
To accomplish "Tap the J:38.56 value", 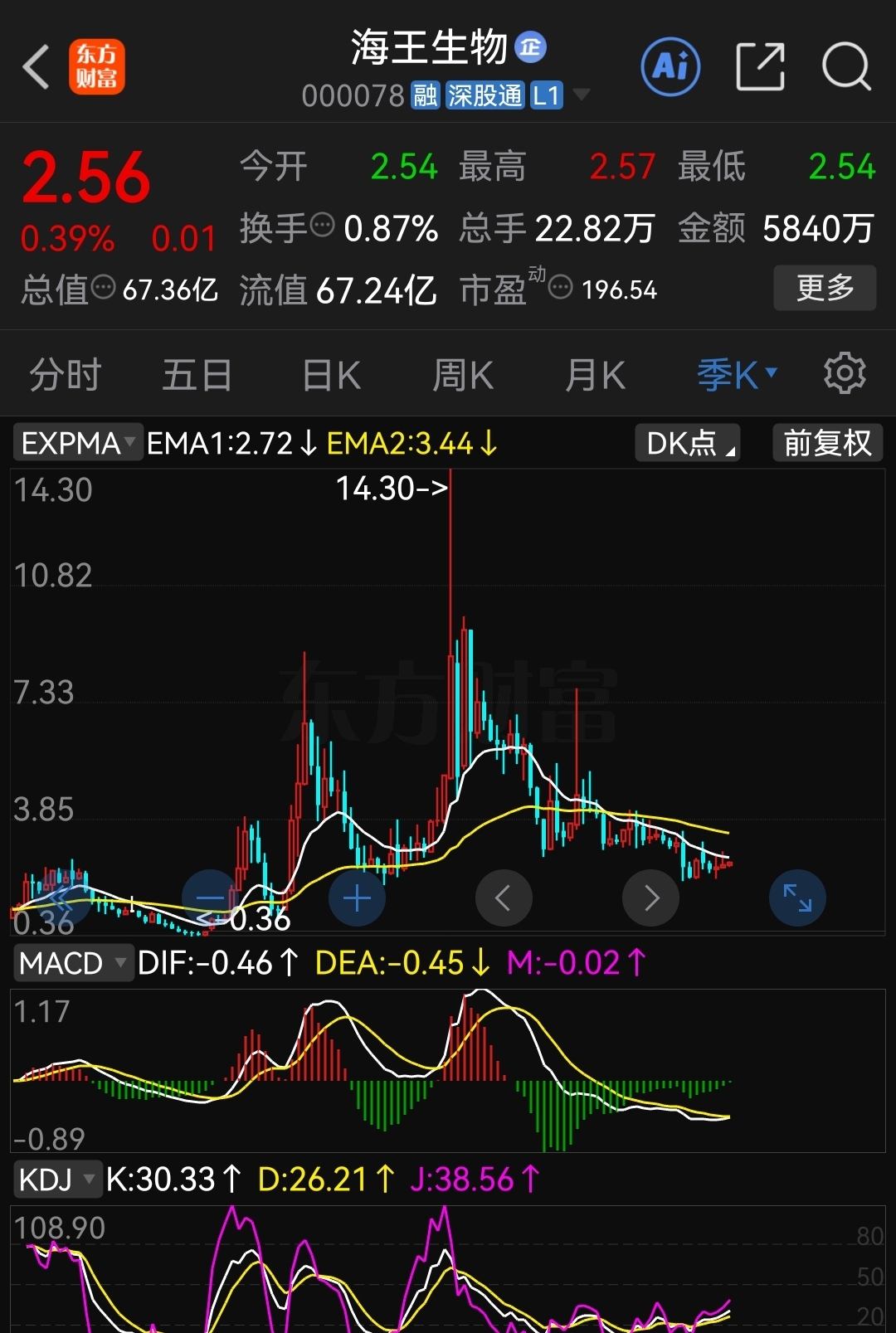I will point(476,1179).
